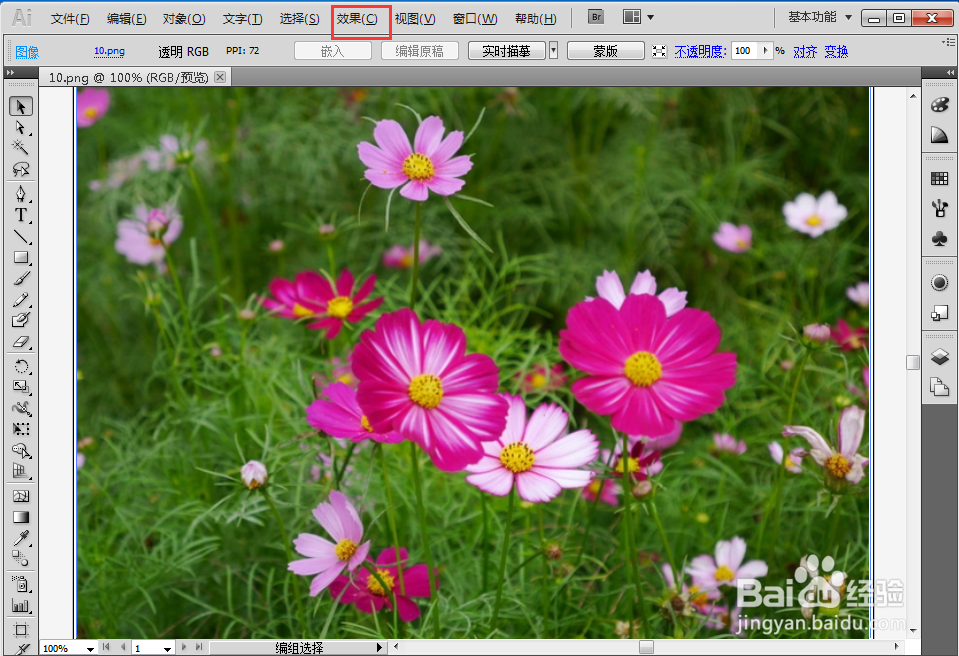Select the Gradient tool
Viewport: 959px width, 656px height.
21,517
